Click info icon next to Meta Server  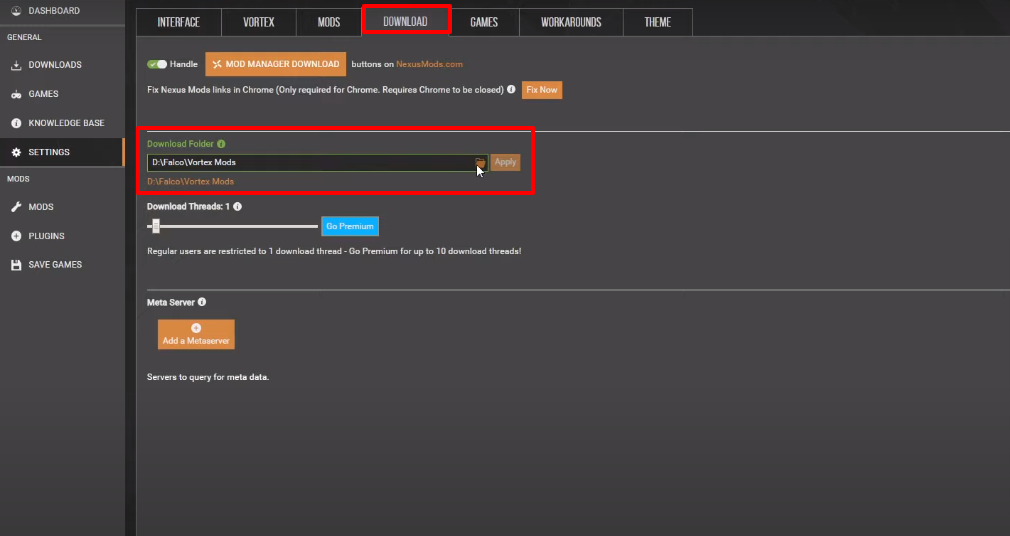pos(202,302)
